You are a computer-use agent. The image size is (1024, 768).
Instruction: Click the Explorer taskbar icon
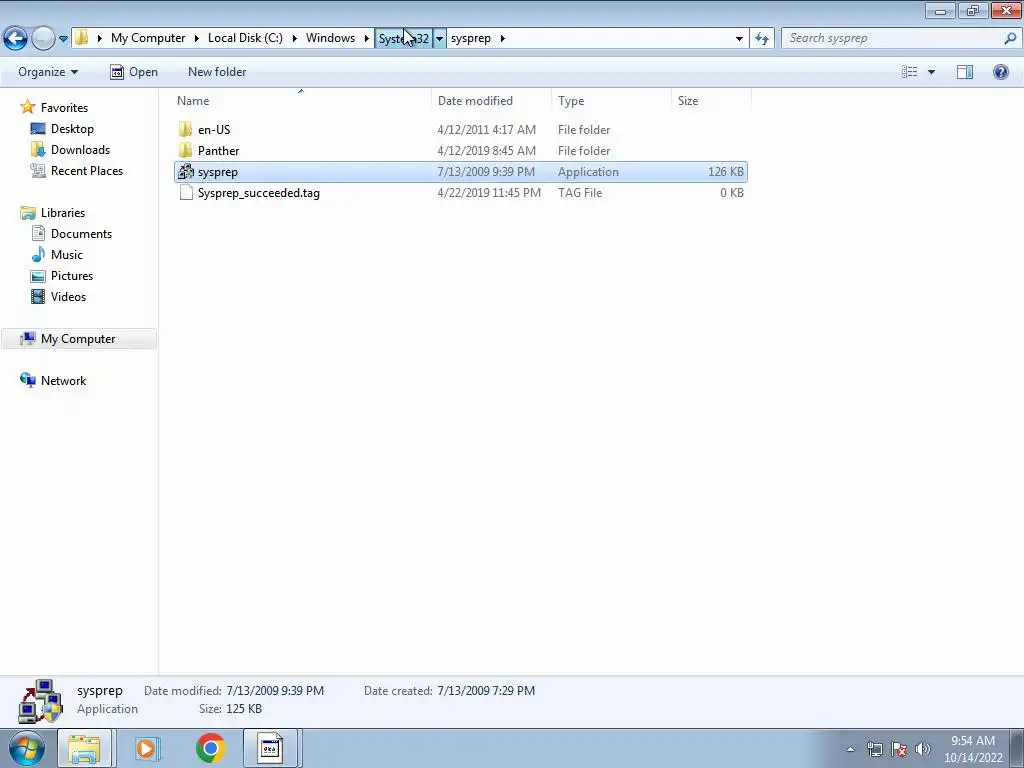[x=84, y=748]
